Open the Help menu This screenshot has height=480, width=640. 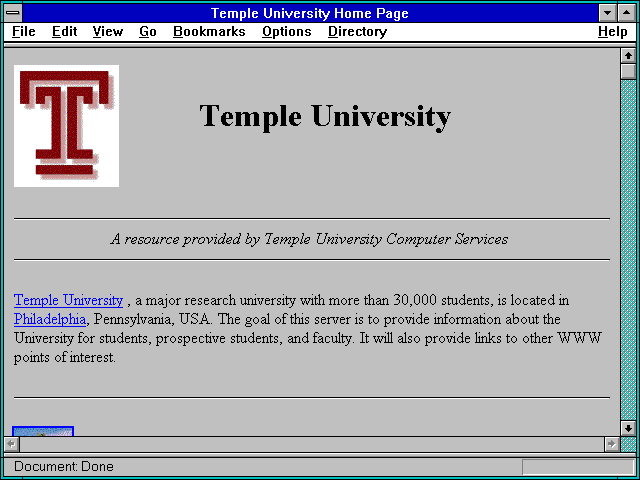[x=613, y=32]
